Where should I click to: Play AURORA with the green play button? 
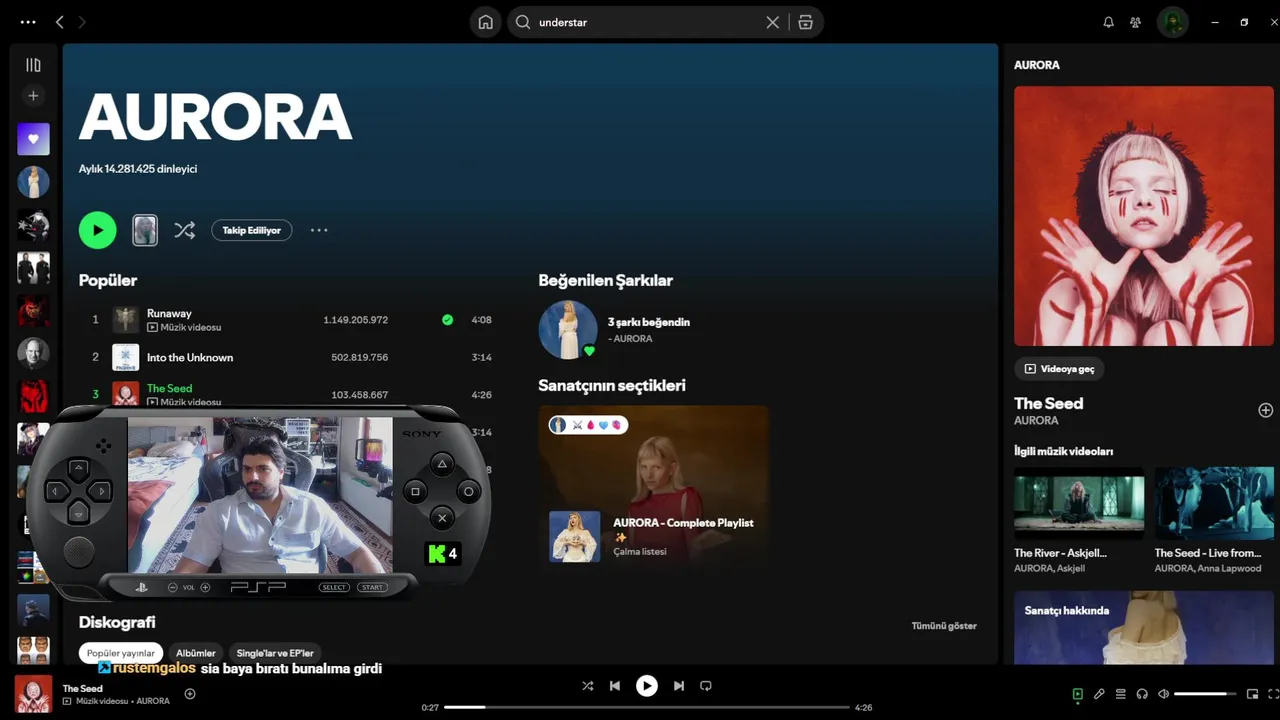97,230
